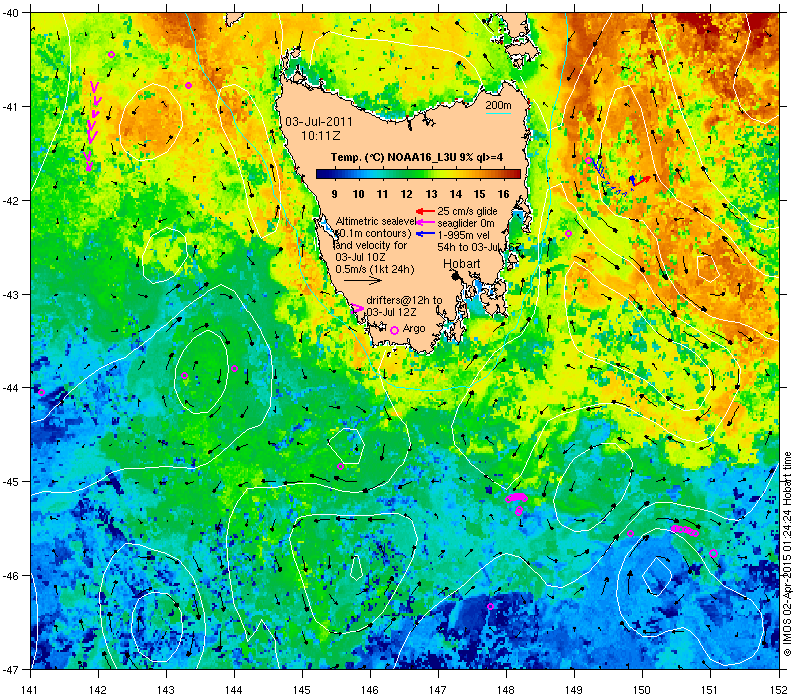
Task: Click the magenta drifter track V marks near 142E
Action: tap(91, 126)
